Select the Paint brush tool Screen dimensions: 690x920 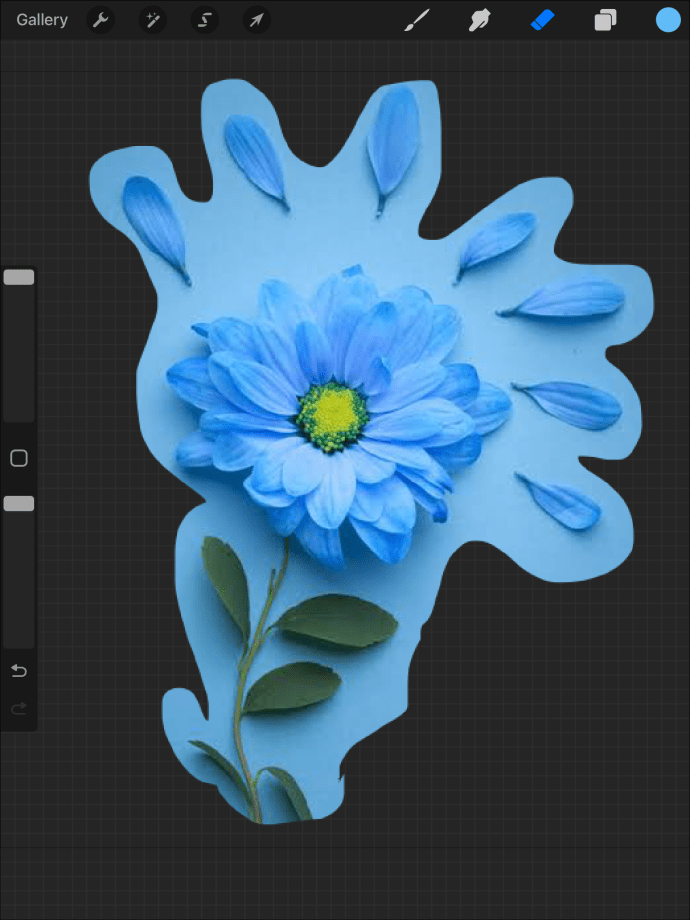(417, 21)
